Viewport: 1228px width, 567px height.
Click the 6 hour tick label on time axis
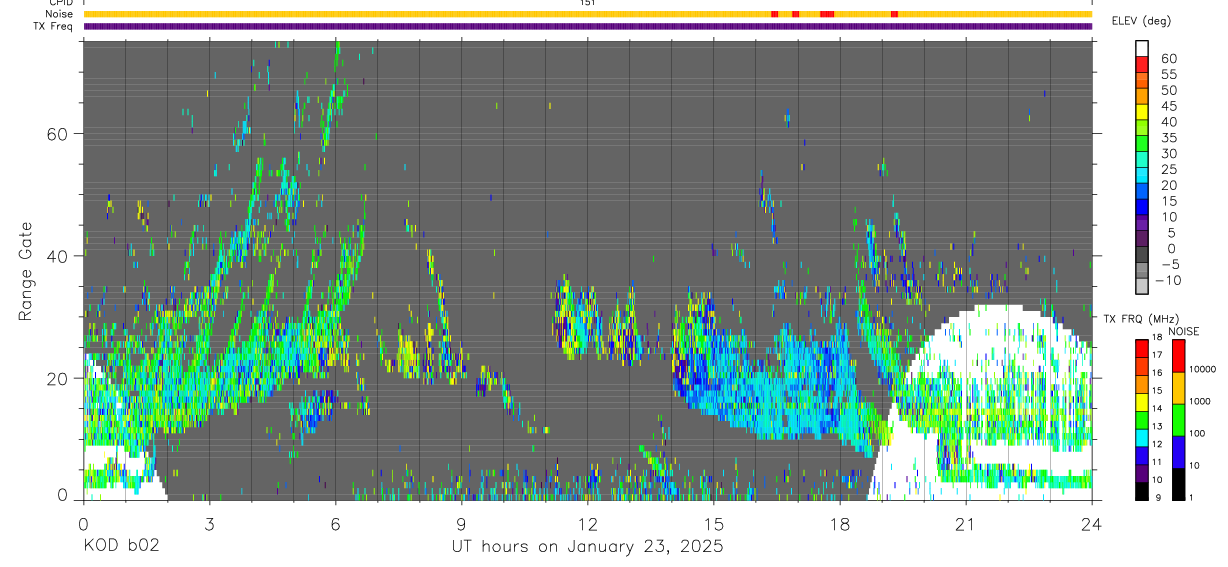pos(335,524)
